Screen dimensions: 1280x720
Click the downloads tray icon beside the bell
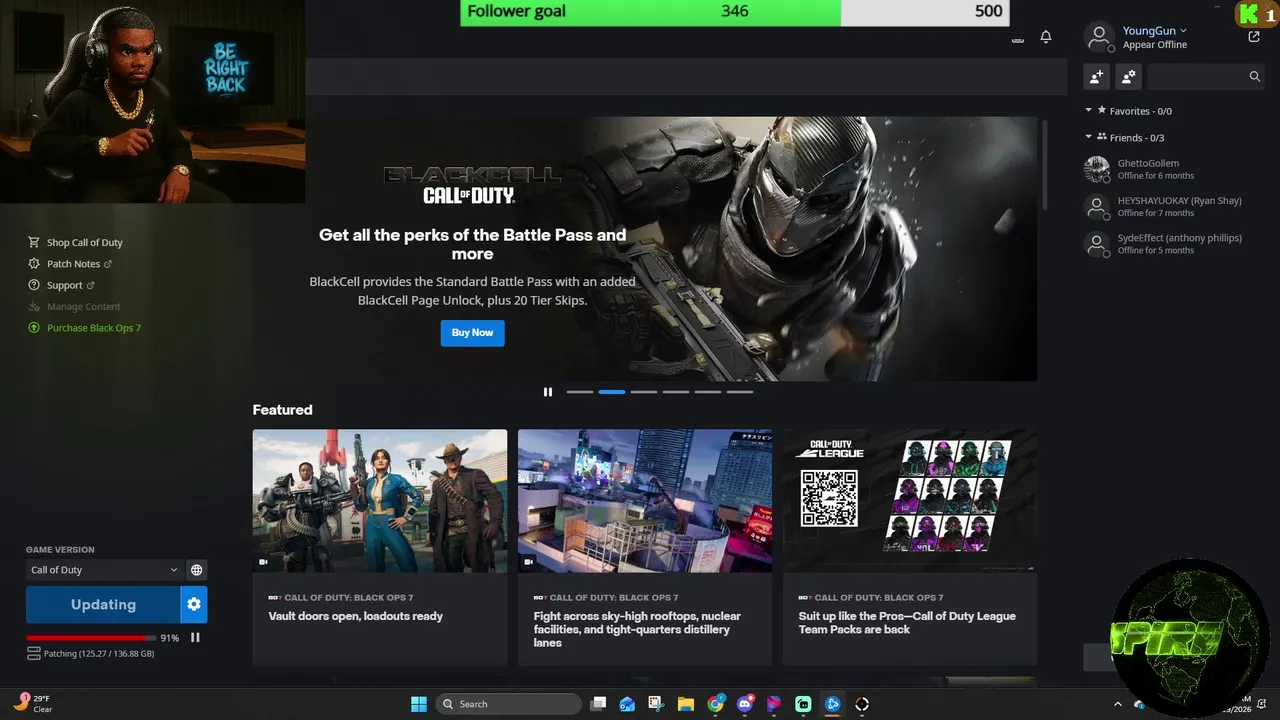(1018, 39)
